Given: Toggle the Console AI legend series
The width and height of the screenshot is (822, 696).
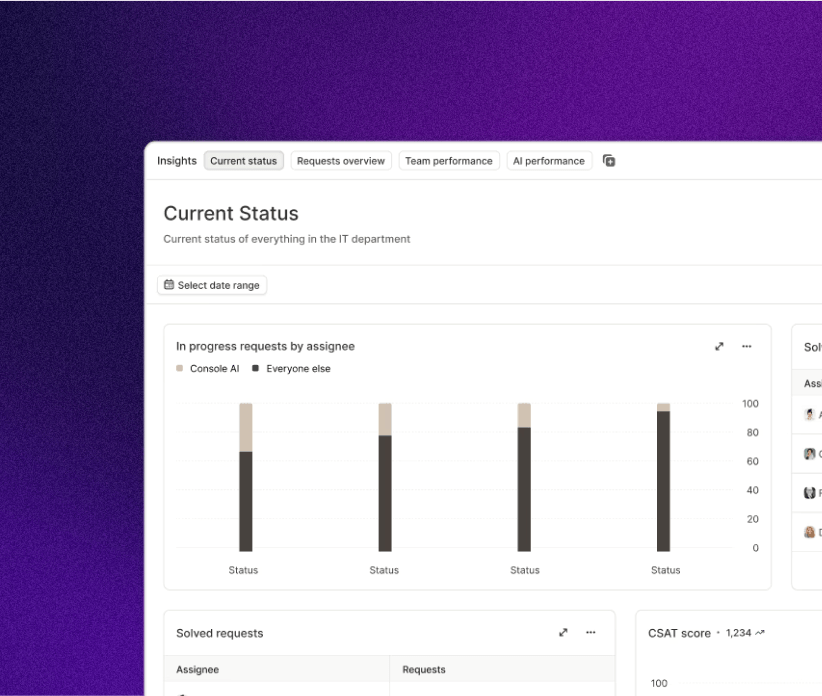Looking at the screenshot, I should (x=208, y=369).
